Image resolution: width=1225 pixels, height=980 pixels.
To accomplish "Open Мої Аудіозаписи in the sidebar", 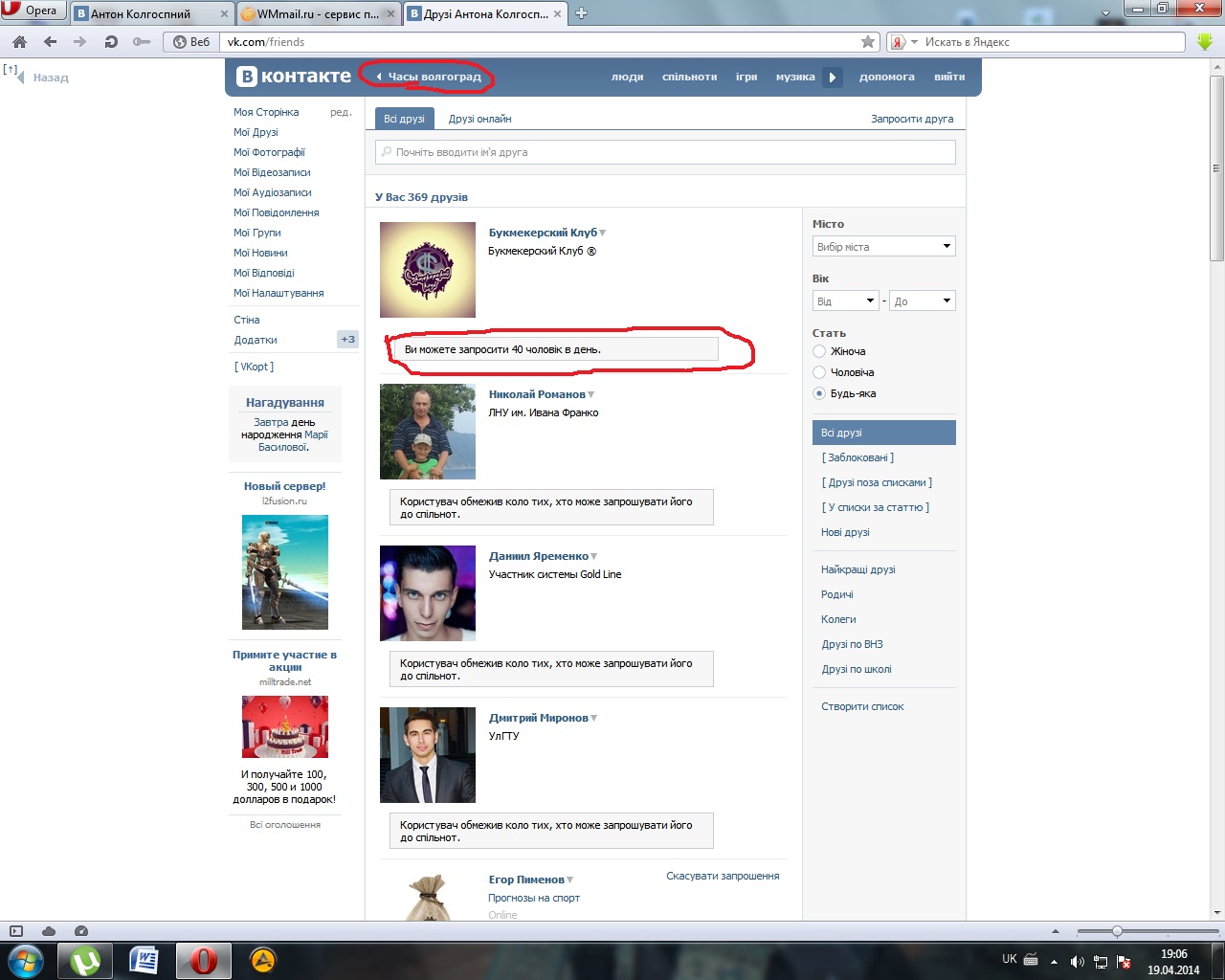I will 273,192.
